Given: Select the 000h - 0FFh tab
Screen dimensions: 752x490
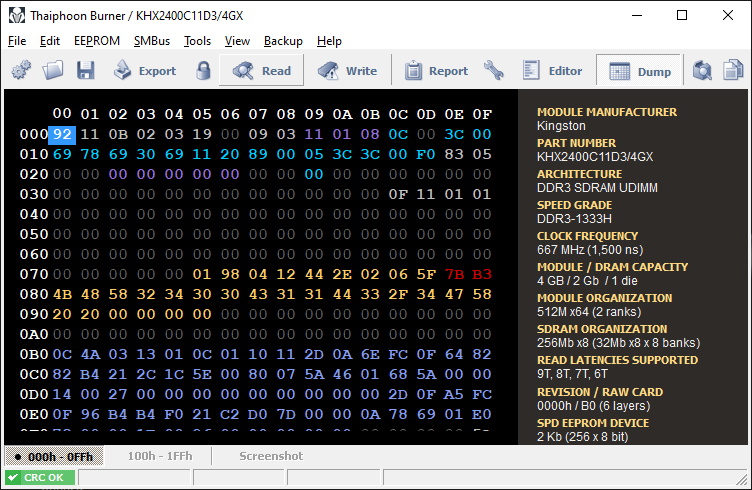Looking at the screenshot, I should pyautogui.click(x=54, y=456).
